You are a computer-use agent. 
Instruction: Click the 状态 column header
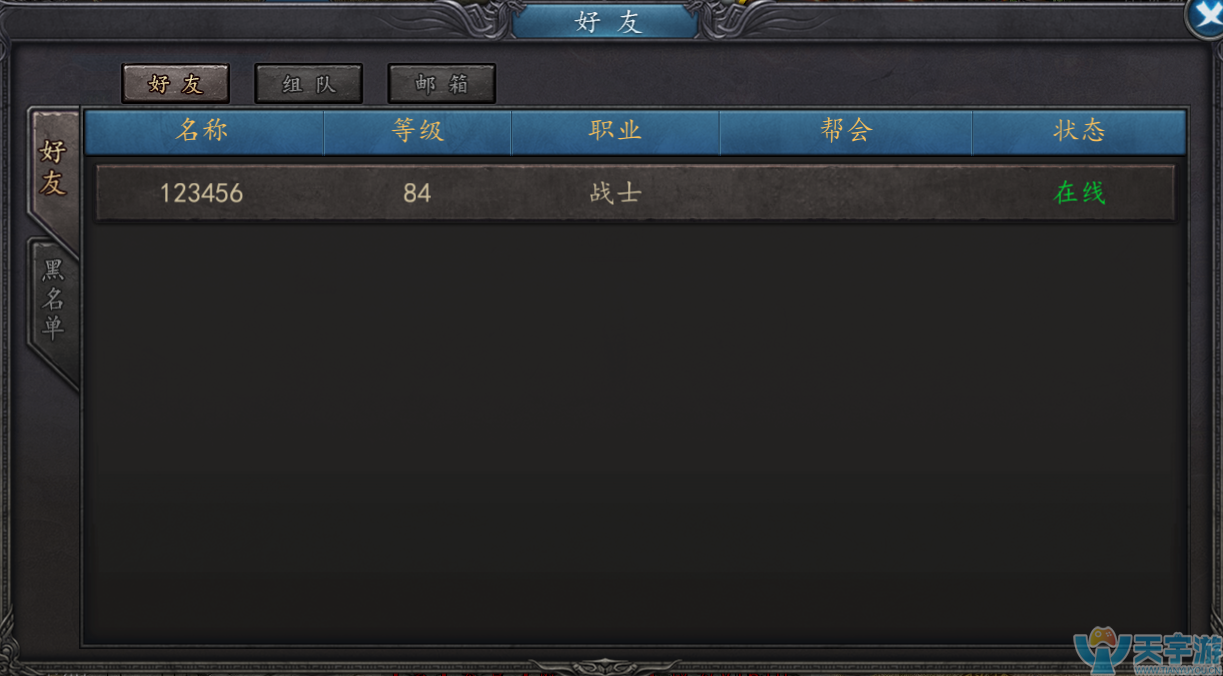[1079, 131]
